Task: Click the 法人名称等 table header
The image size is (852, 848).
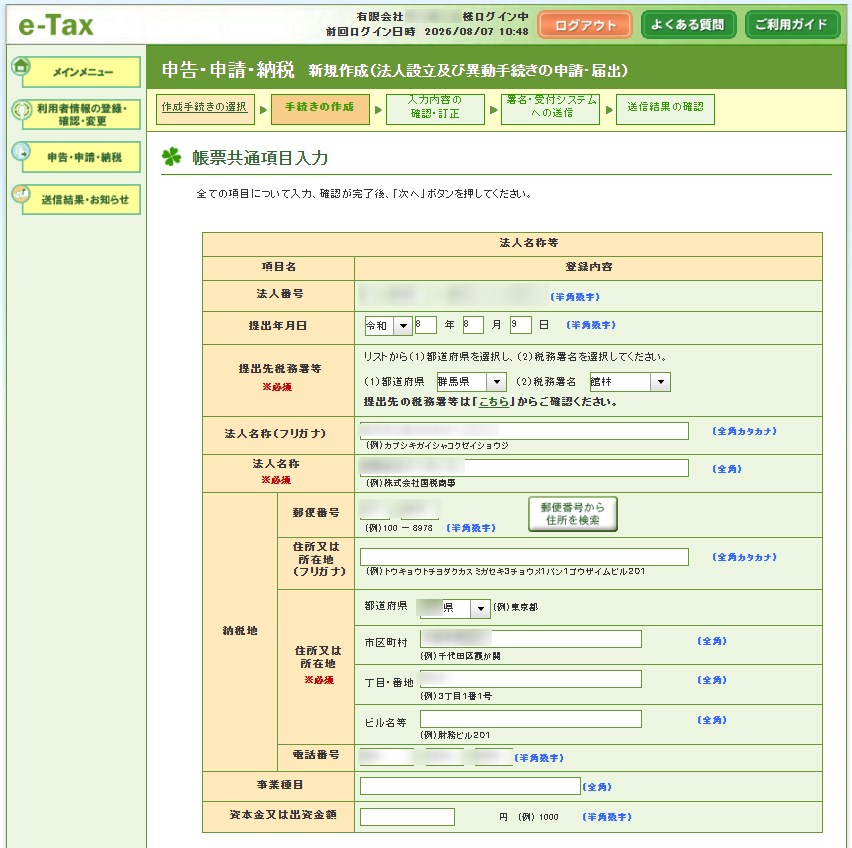Action: click(512, 243)
